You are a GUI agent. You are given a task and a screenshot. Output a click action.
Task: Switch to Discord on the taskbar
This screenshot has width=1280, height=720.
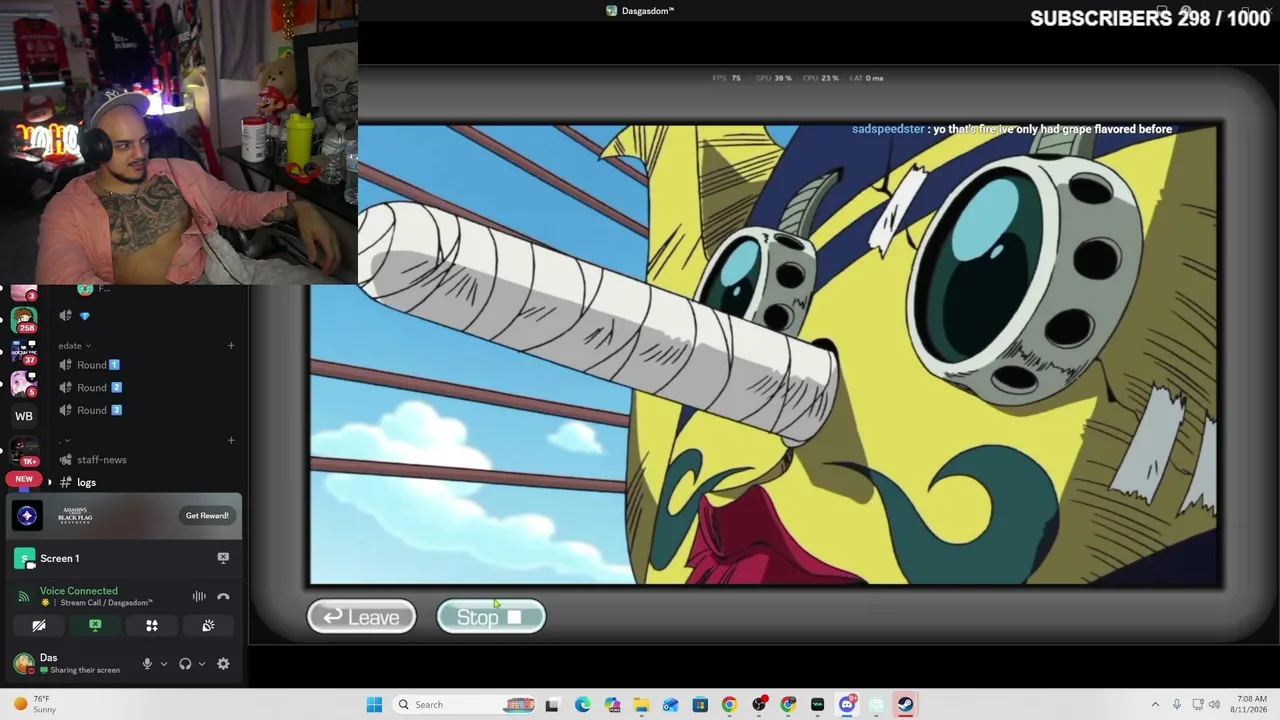847,705
